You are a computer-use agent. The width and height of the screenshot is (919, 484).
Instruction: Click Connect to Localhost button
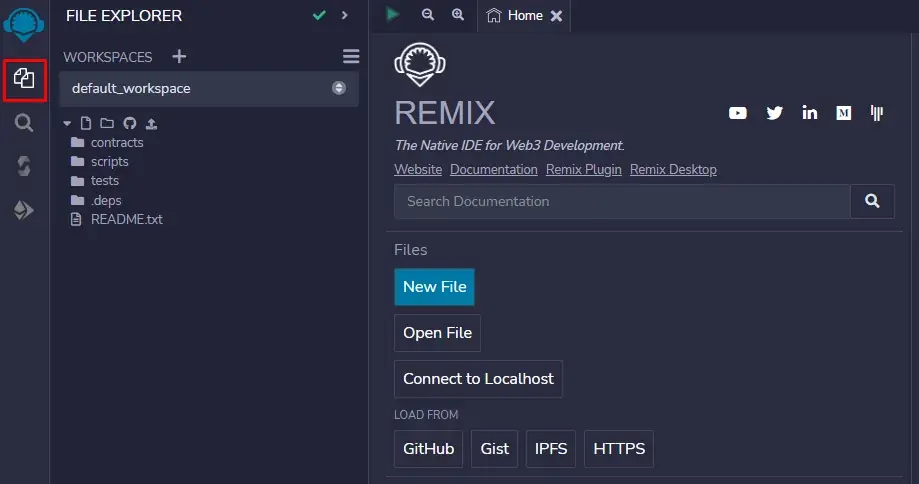click(478, 379)
